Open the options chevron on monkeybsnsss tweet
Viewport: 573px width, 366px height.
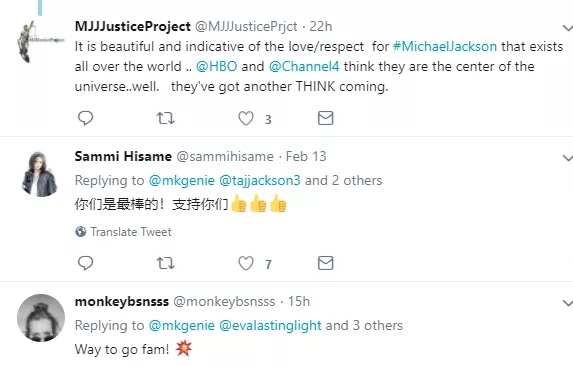[568, 303]
